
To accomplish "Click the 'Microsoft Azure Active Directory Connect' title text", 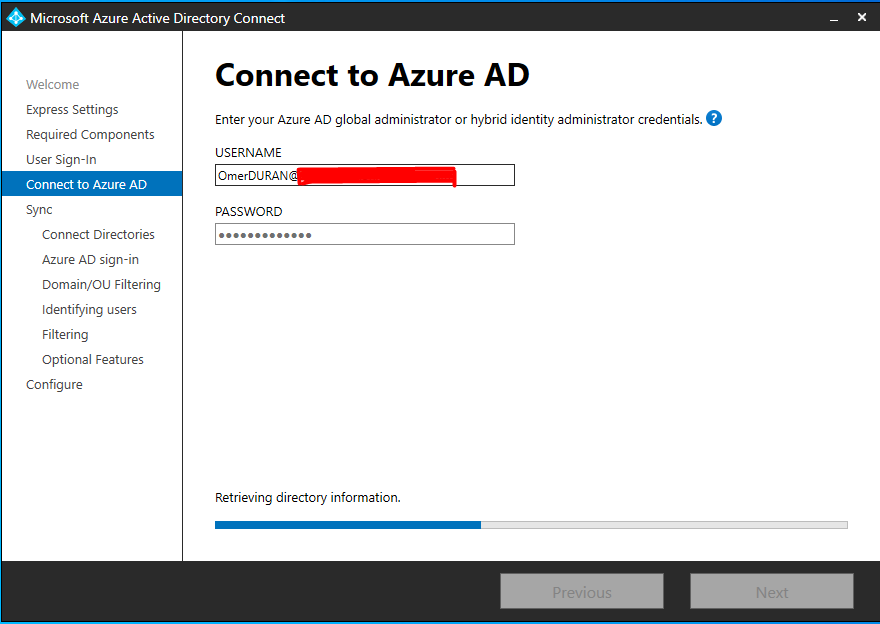I will tap(157, 19).
